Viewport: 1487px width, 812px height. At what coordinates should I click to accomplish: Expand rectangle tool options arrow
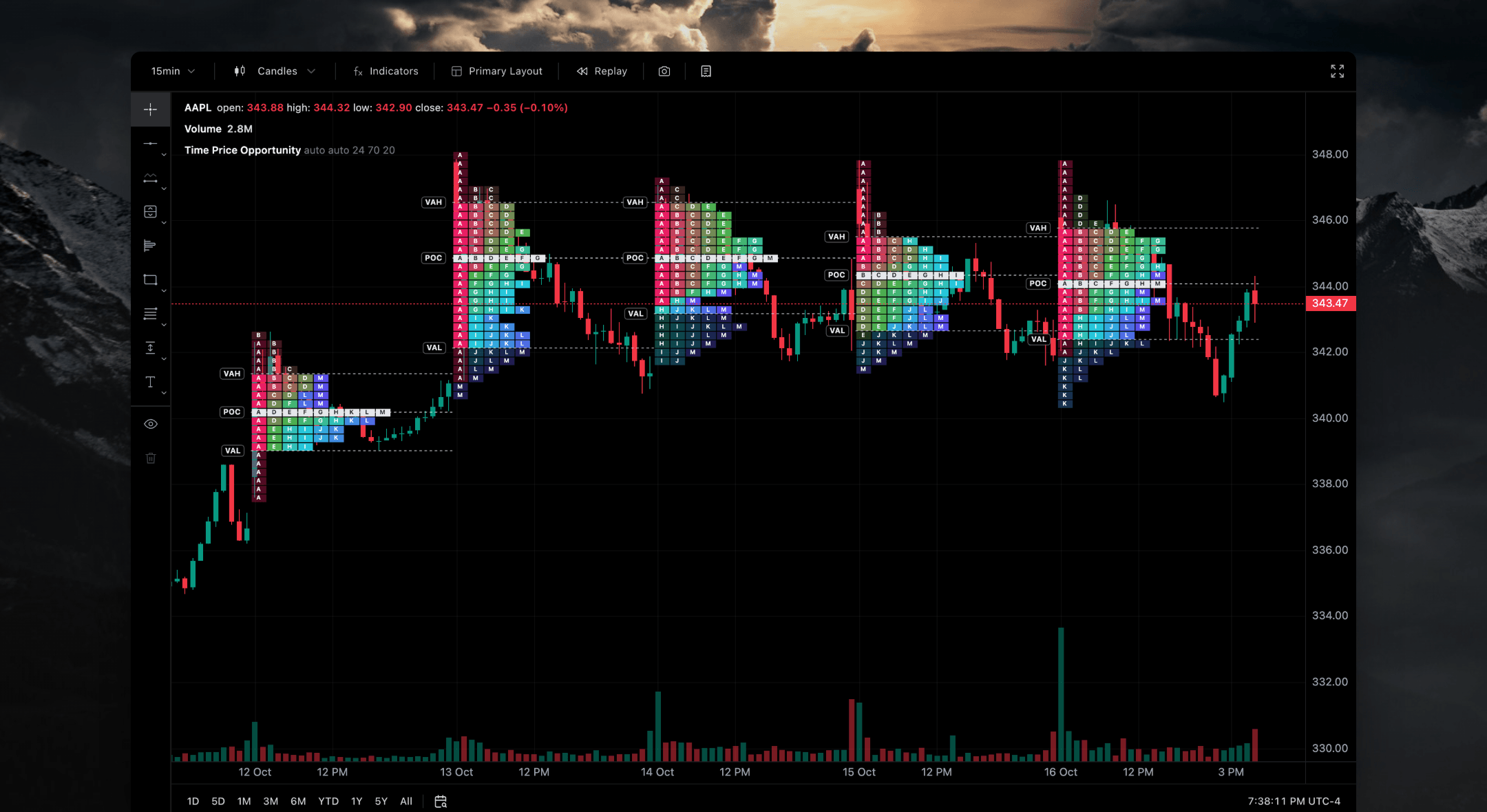pos(164,291)
